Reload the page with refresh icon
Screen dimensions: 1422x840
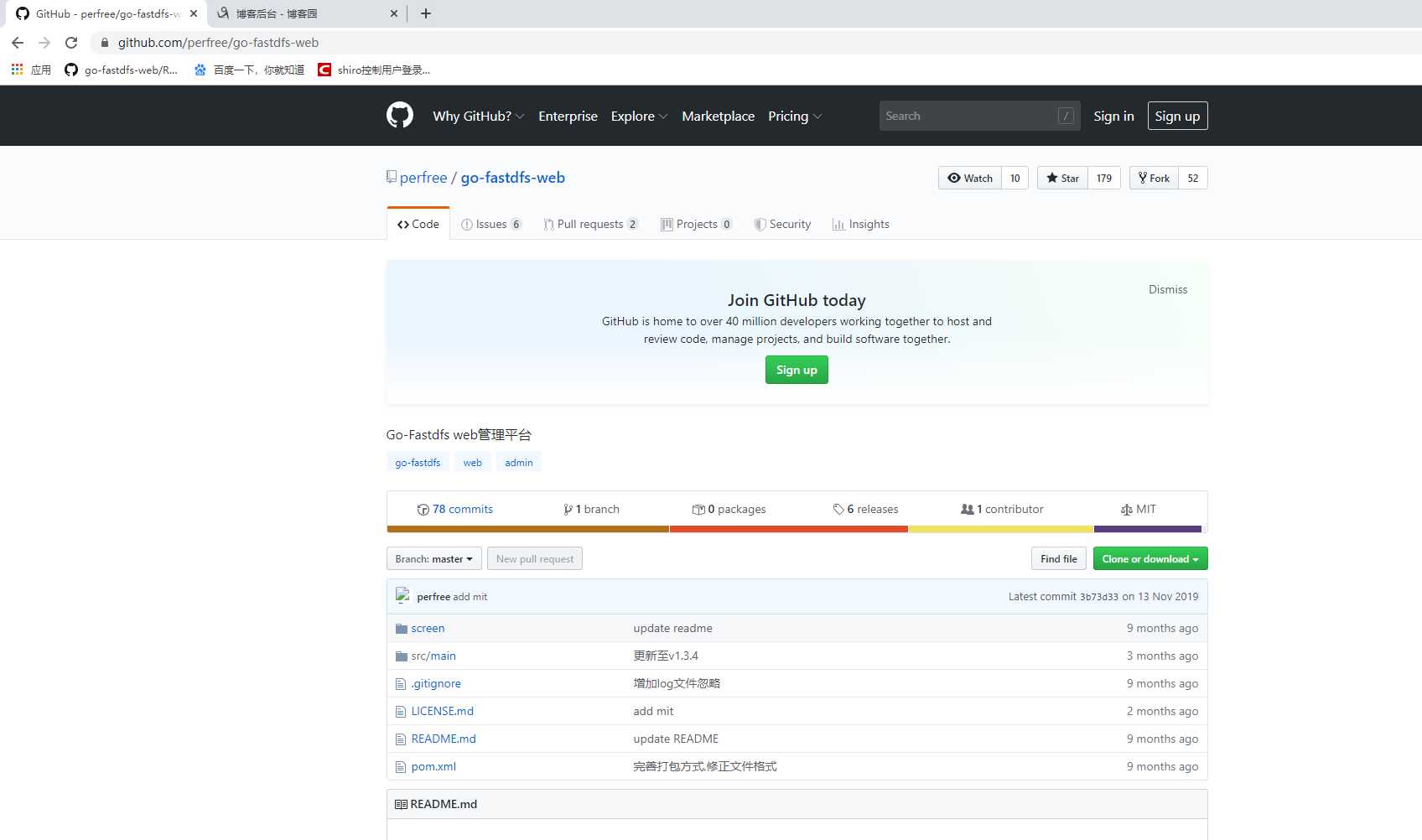[71, 43]
